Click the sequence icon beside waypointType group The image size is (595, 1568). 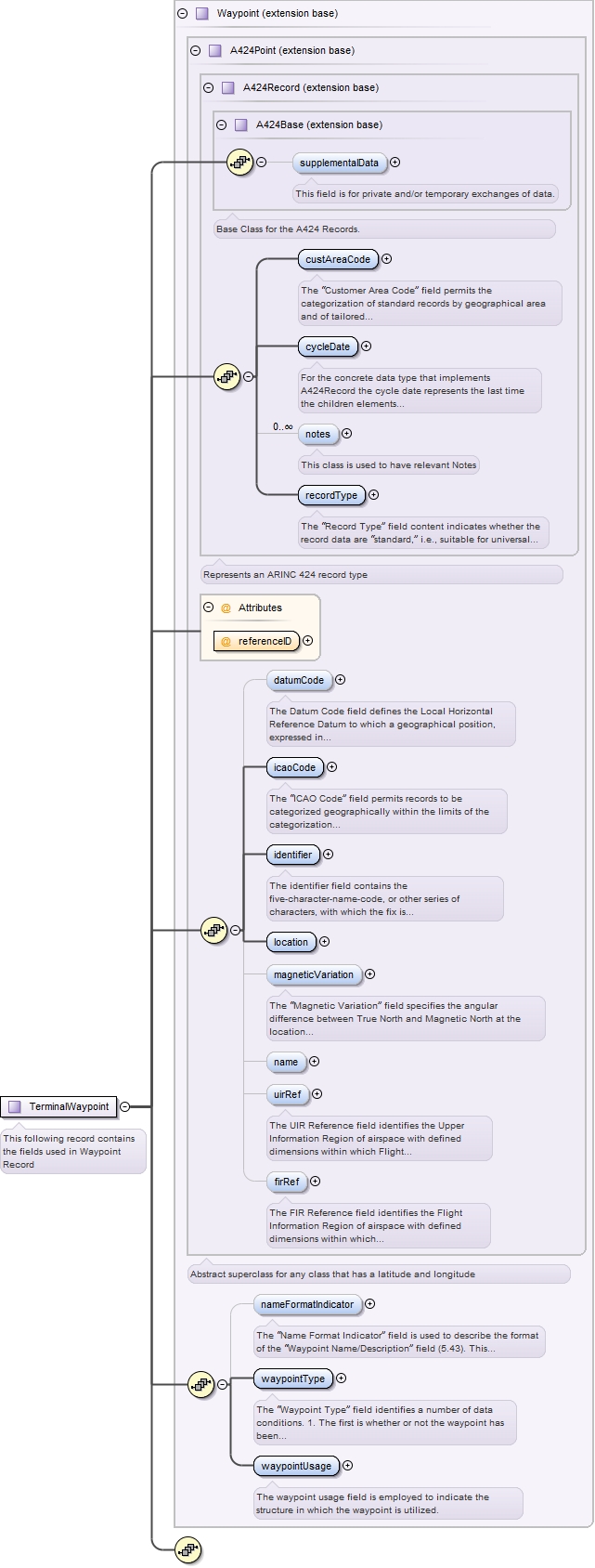[x=200, y=1385]
